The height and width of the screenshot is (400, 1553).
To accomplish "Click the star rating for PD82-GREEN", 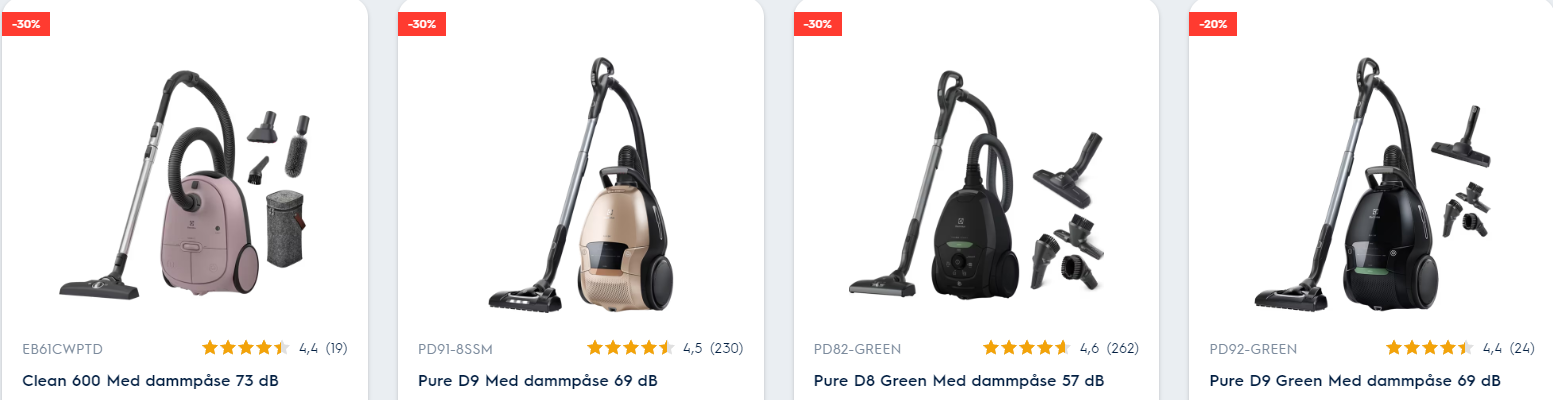I will tap(1027, 348).
